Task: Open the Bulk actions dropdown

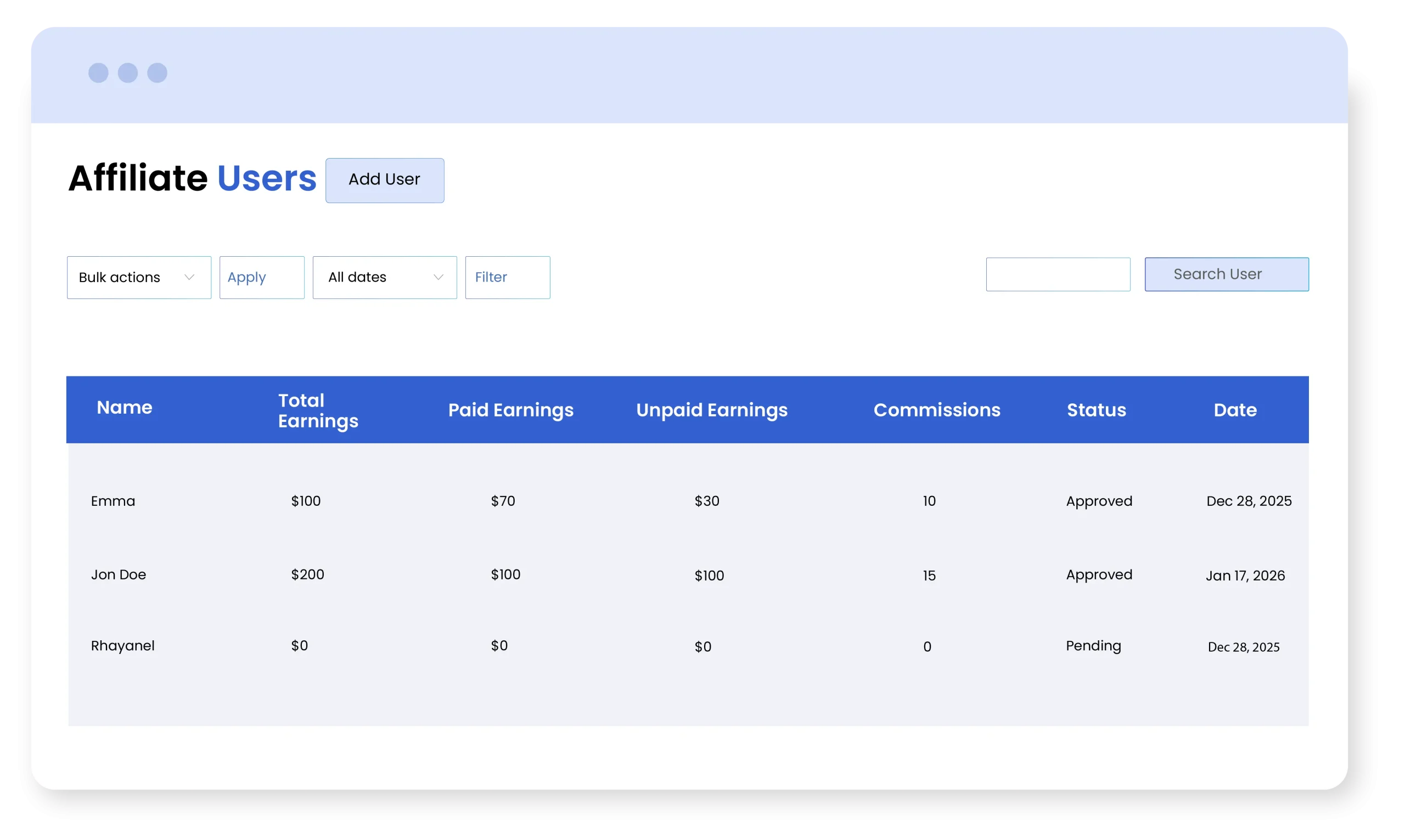Action: pos(139,278)
